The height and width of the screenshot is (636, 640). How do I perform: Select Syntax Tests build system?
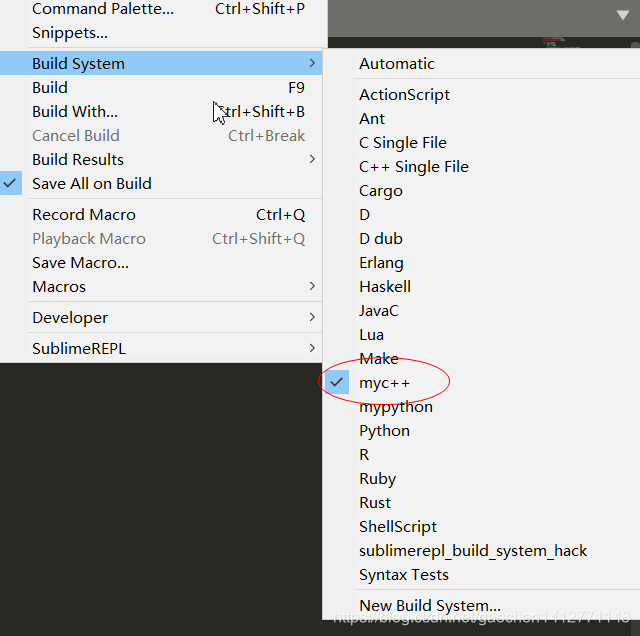481,574
